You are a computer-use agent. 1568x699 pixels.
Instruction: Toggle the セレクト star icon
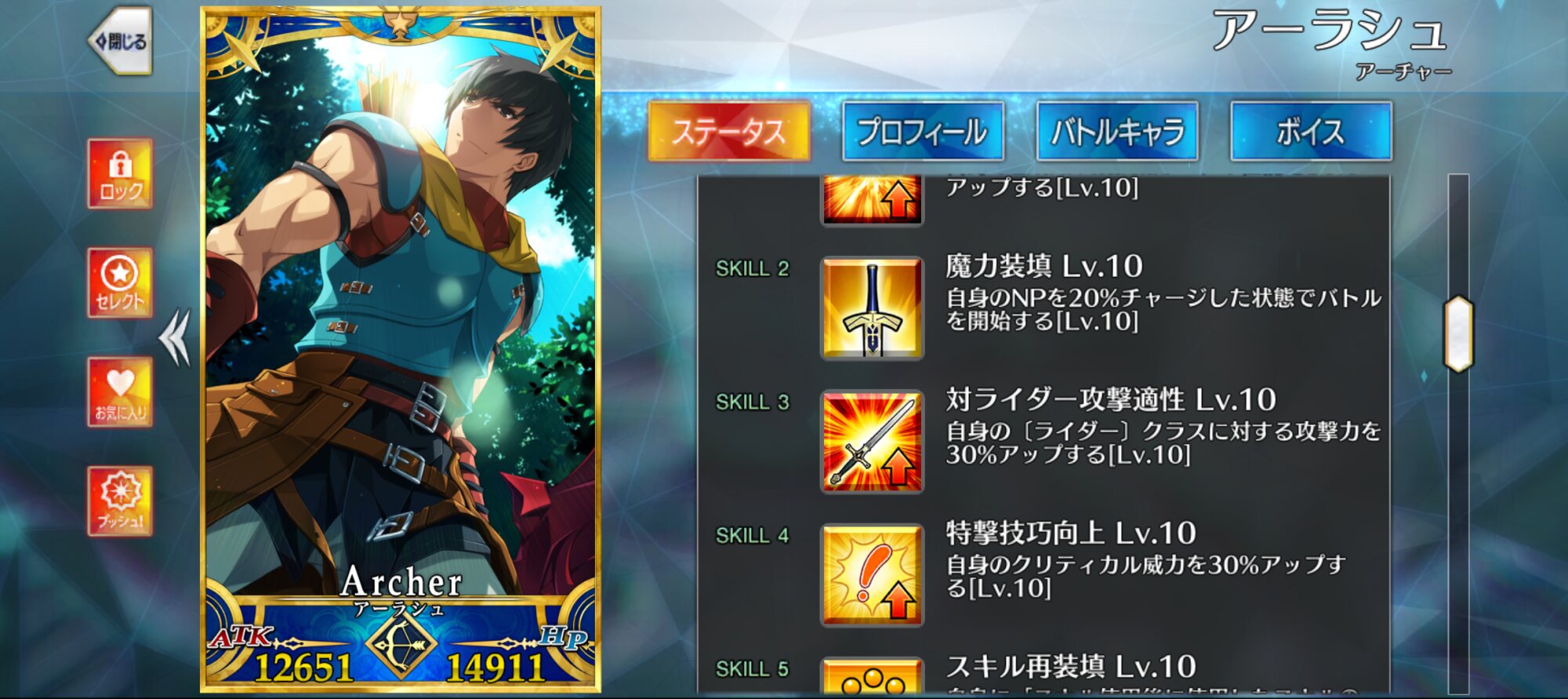pyautogui.click(x=120, y=282)
